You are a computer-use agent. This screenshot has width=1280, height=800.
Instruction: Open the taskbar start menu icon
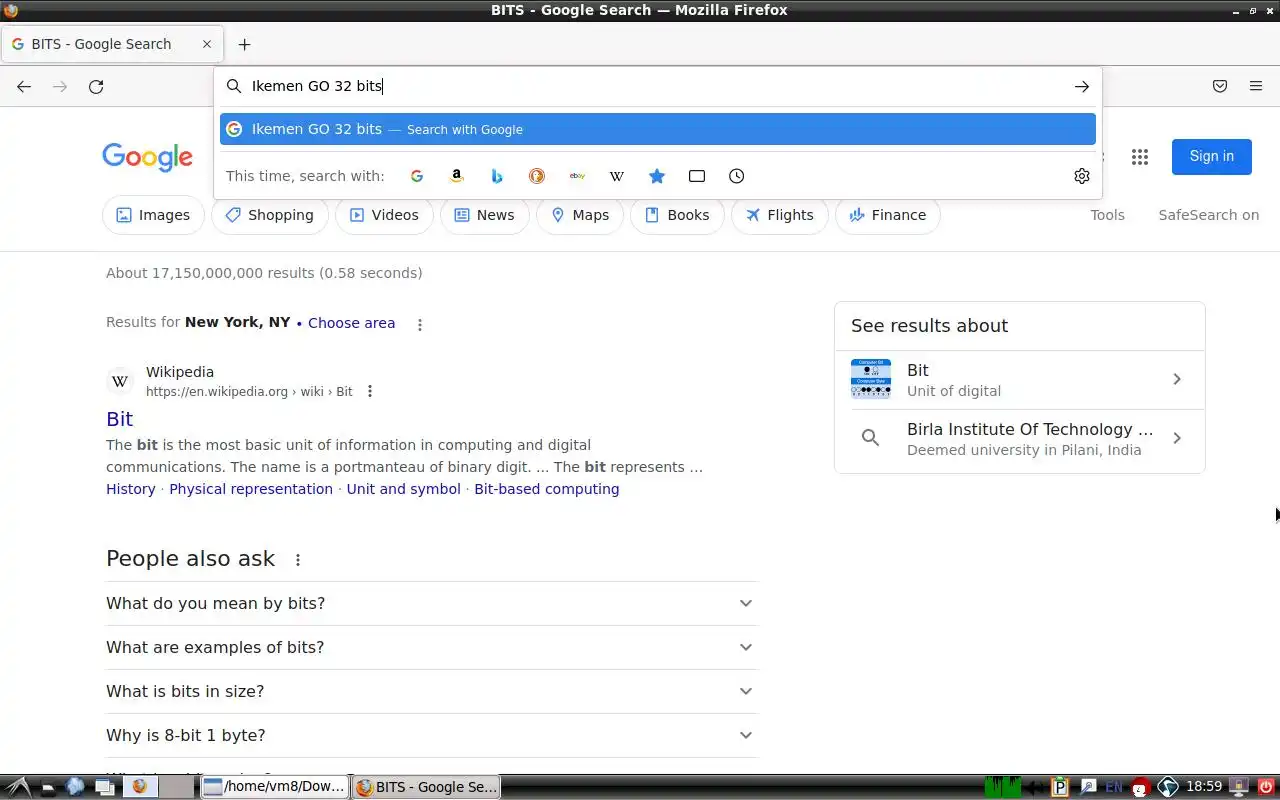click(x=17, y=787)
